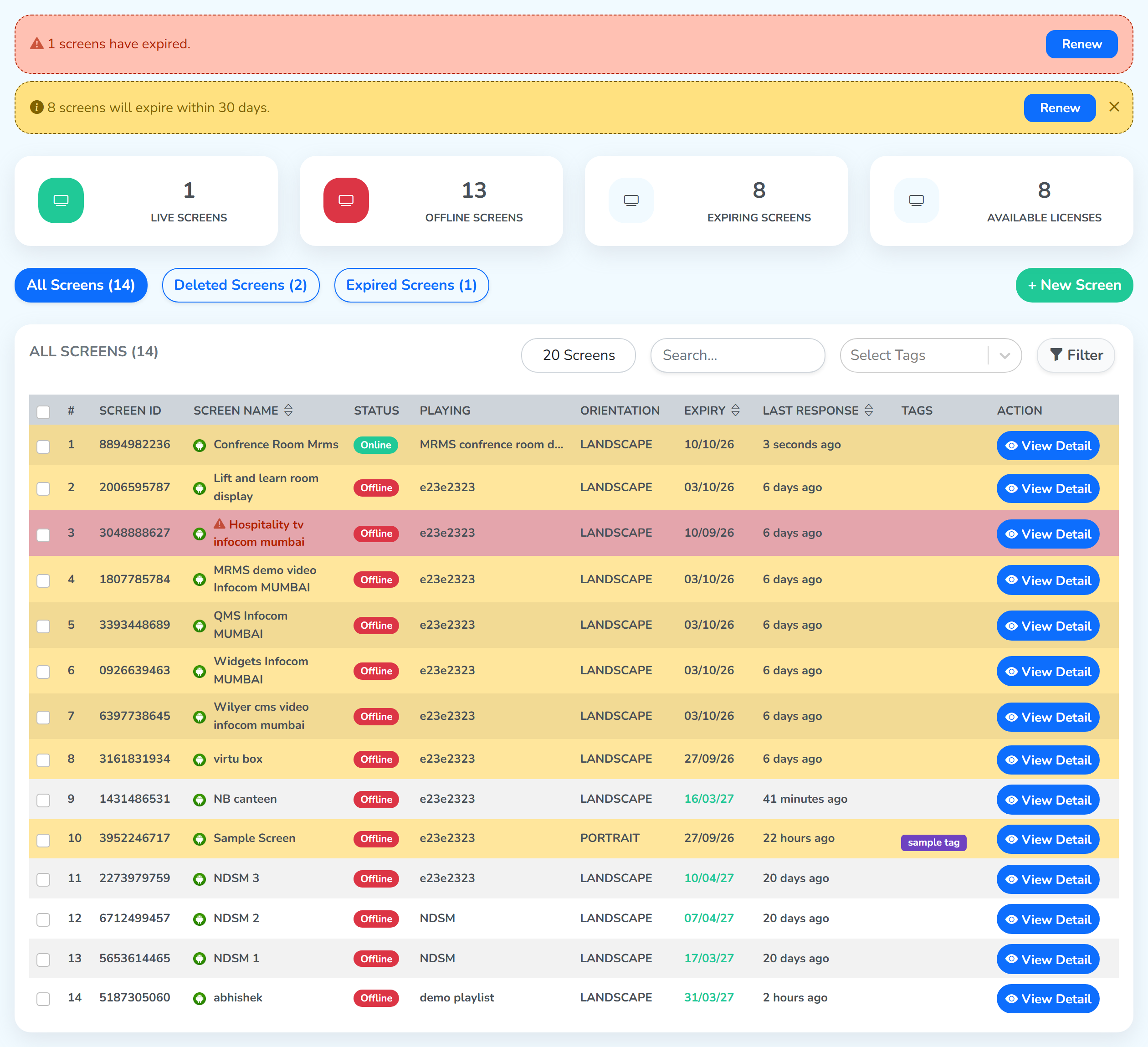Open the Filter options
The image size is (1148, 1047).
(x=1076, y=355)
